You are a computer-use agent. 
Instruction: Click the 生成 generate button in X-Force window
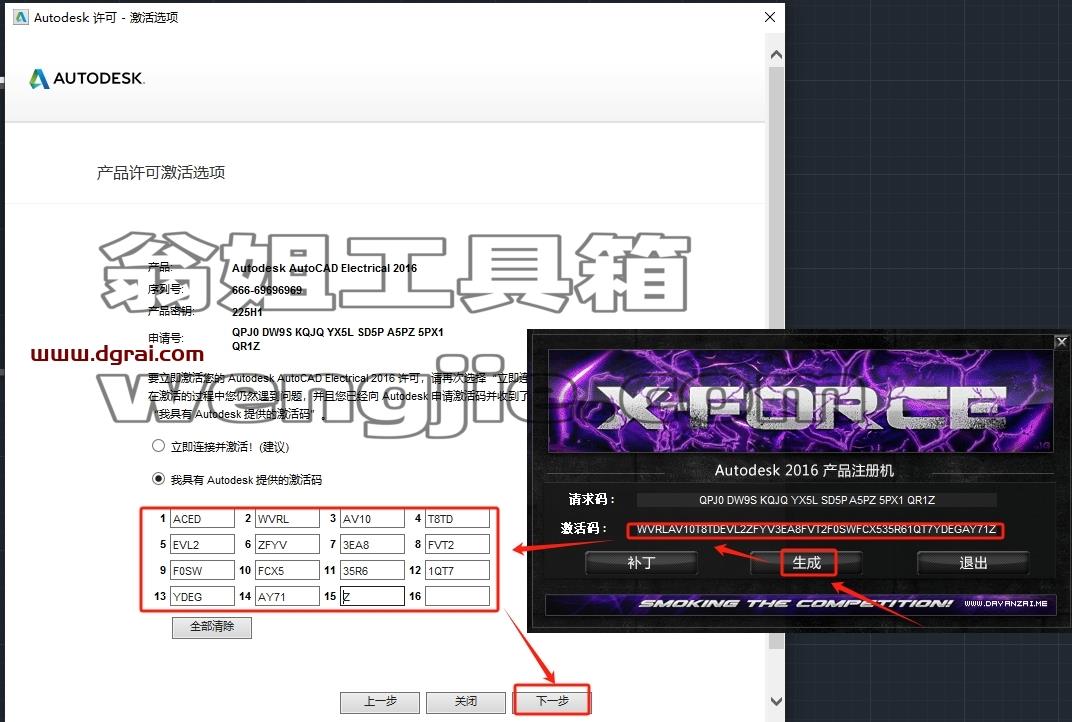click(806, 563)
